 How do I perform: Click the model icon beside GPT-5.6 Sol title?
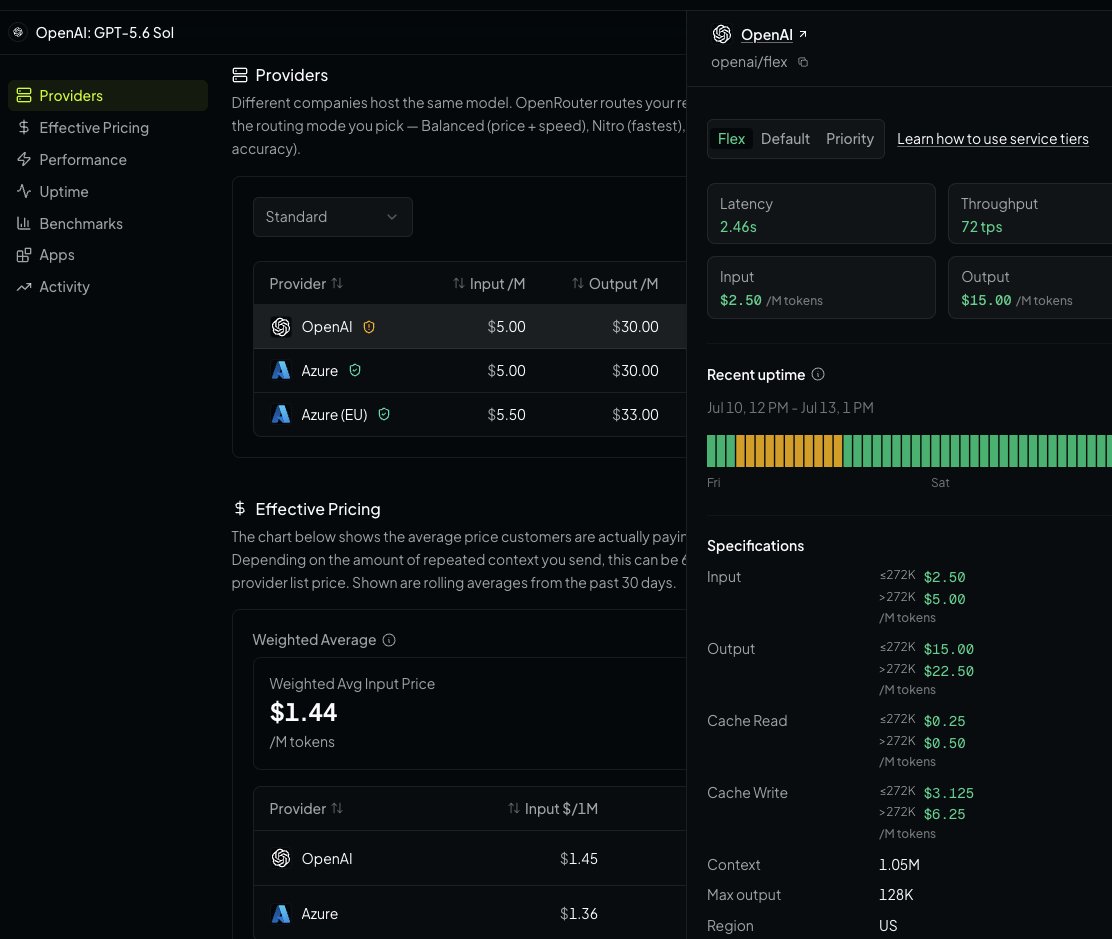tap(18, 32)
